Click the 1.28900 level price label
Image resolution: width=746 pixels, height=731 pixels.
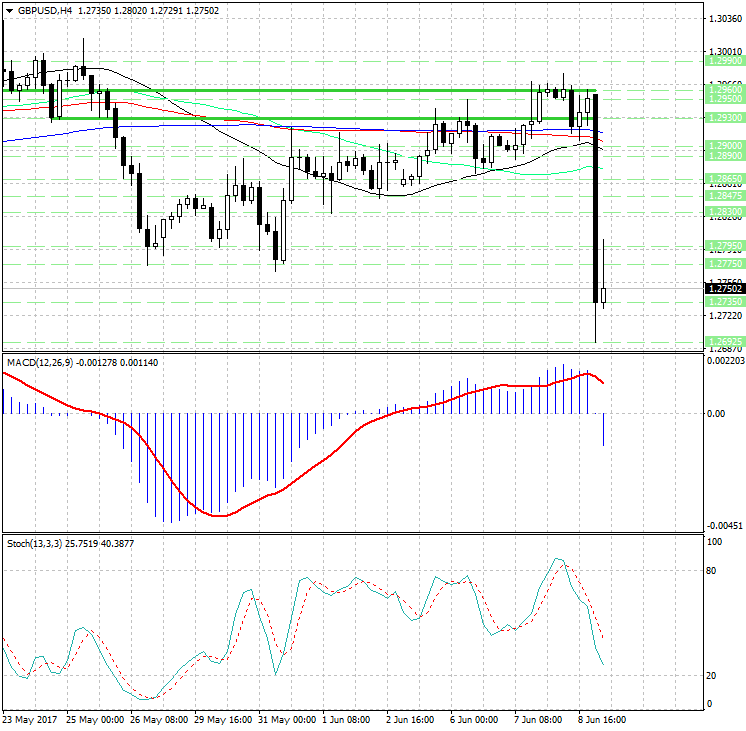point(725,156)
